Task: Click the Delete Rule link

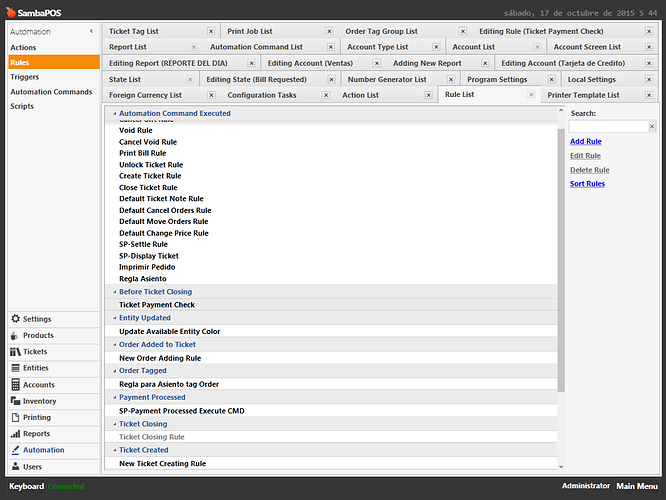Action: click(590, 170)
